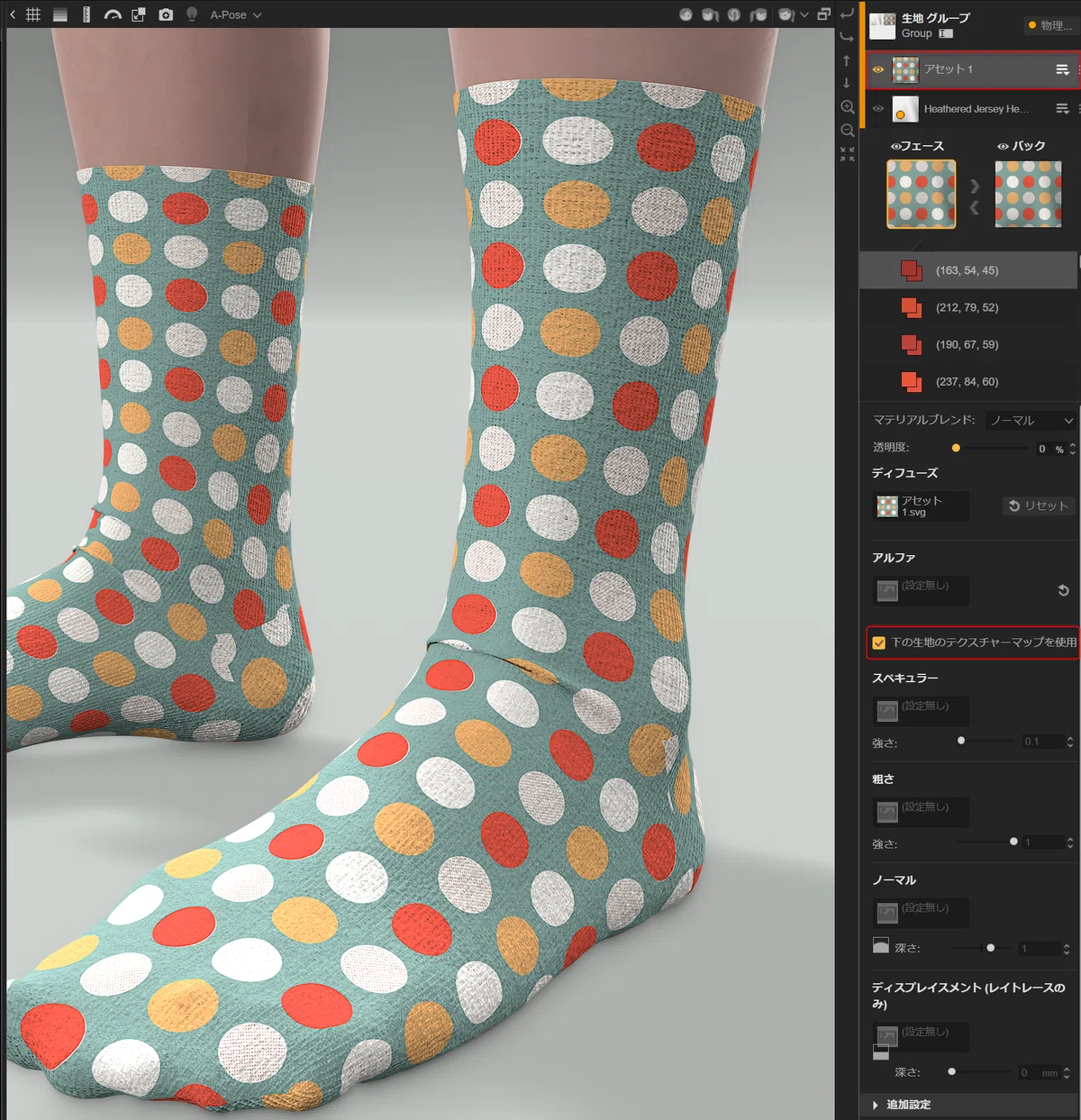Image resolution: width=1081 pixels, height=1120 pixels.
Task: Select the fourth avatar view icon
Action: (759, 14)
